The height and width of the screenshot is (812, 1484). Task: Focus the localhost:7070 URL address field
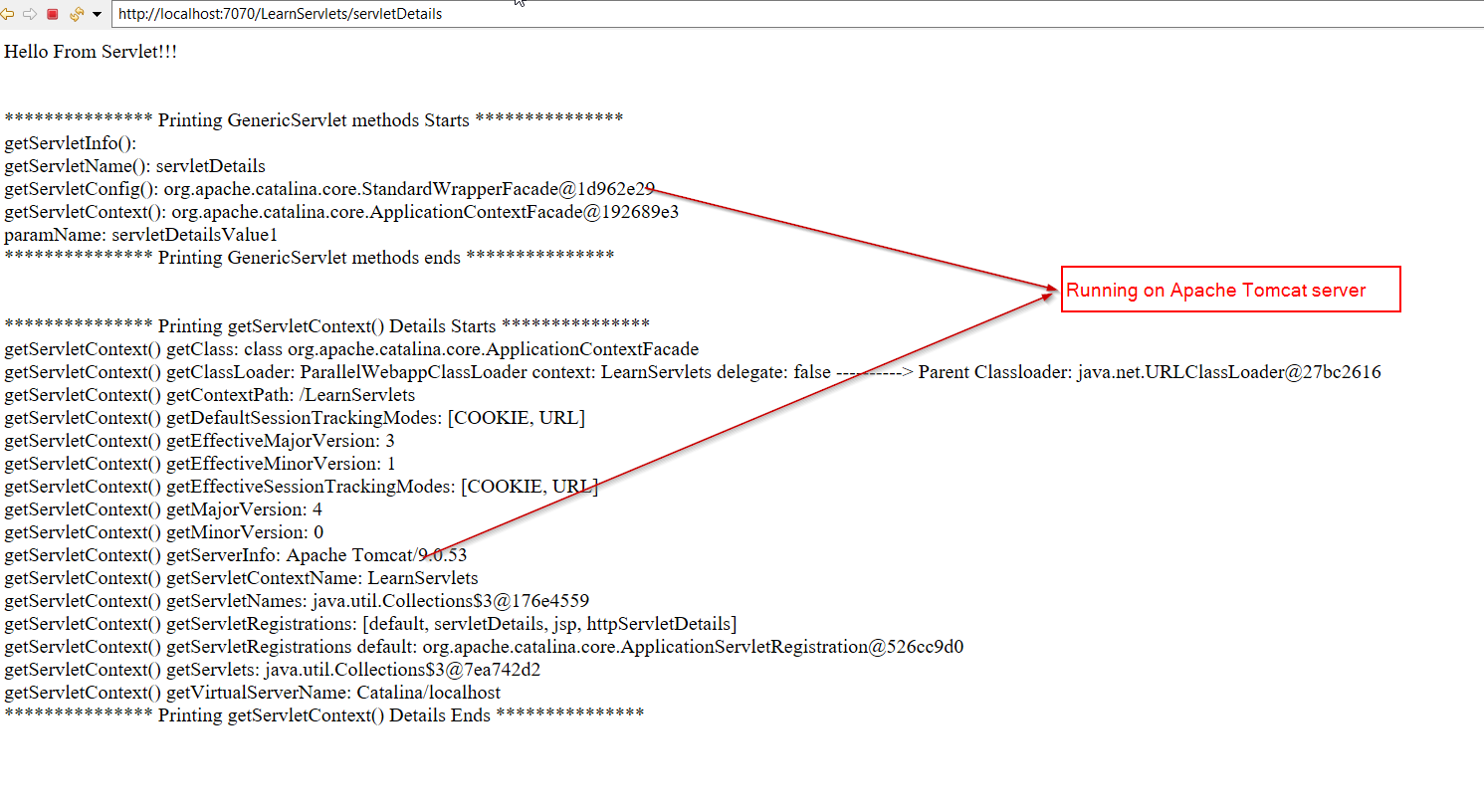tap(796, 14)
